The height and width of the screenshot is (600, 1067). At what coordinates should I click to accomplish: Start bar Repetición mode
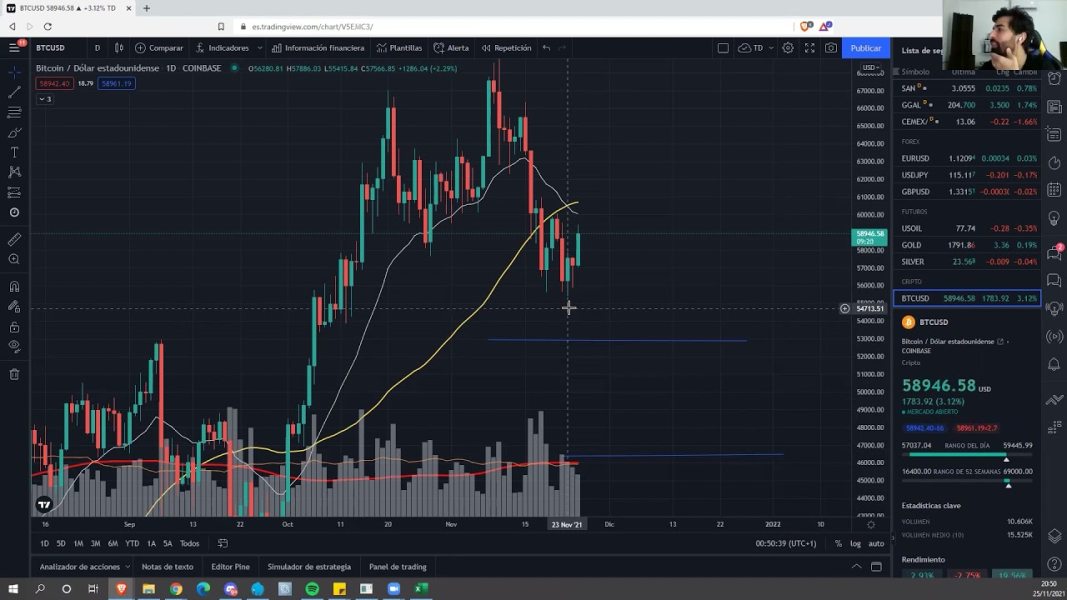(506, 48)
